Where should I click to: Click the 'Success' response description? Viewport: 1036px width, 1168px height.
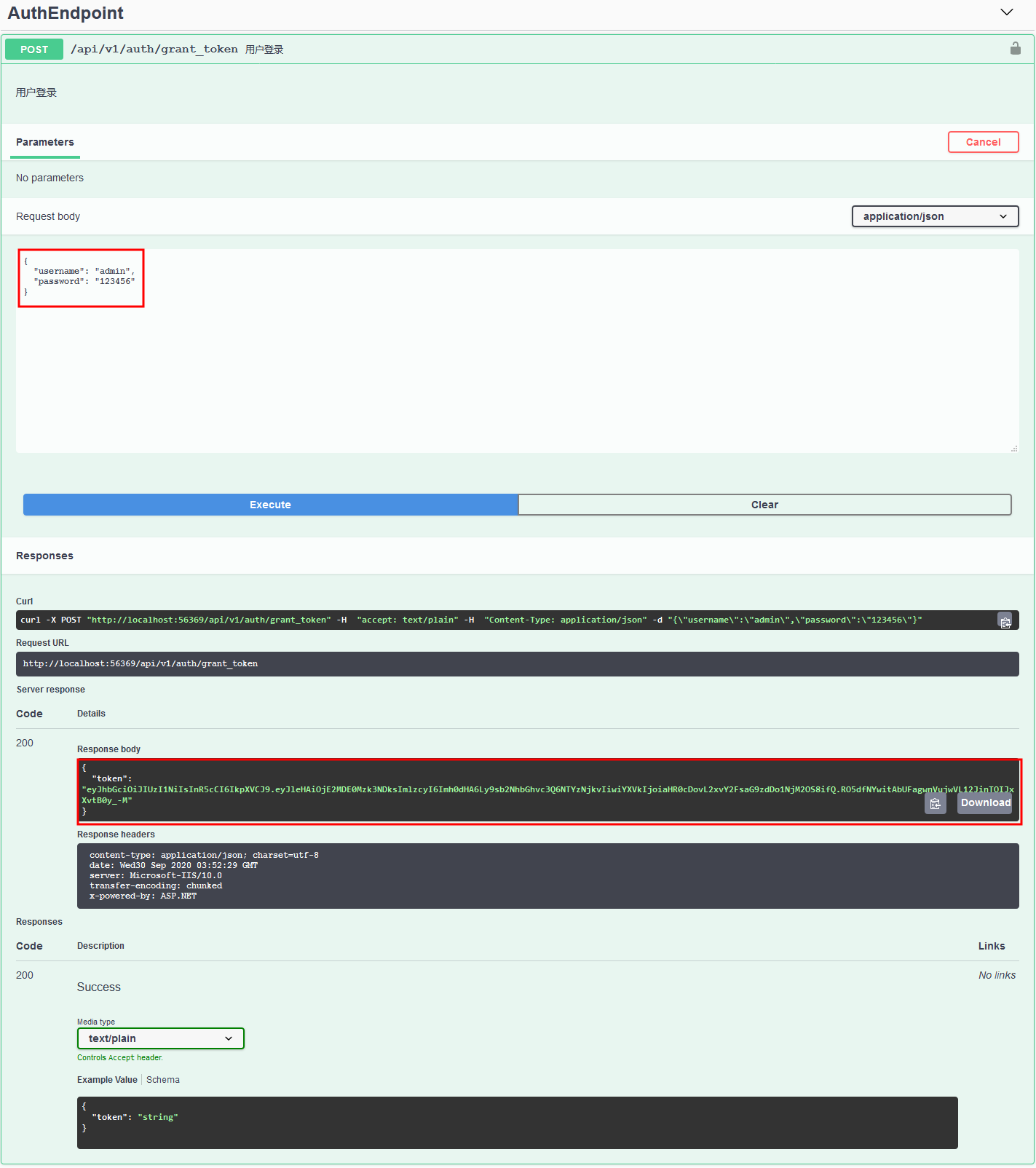[x=99, y=987]
